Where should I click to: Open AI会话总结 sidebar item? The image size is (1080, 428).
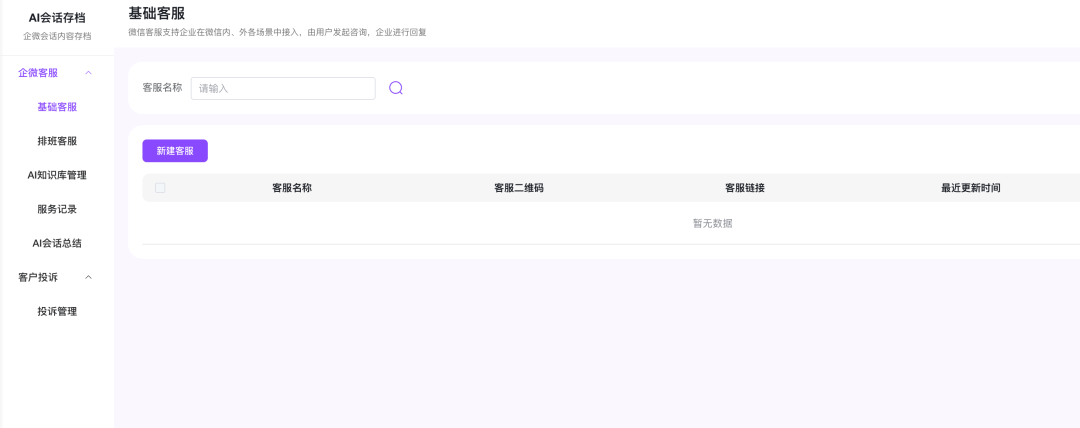(57, 243)
